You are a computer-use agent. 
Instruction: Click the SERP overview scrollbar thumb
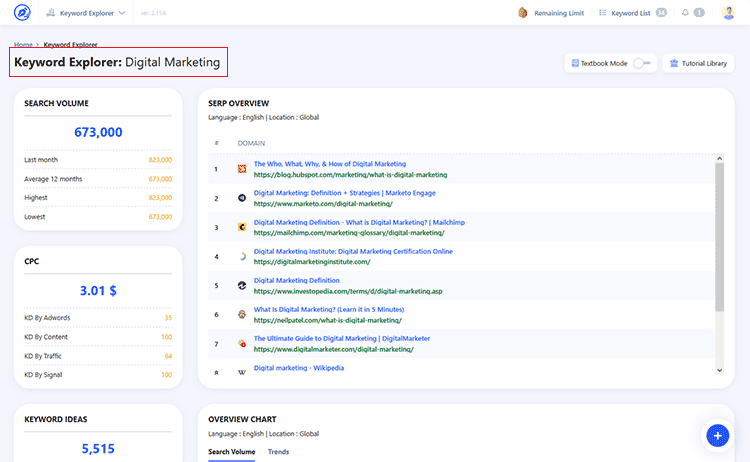pos(719,237)
